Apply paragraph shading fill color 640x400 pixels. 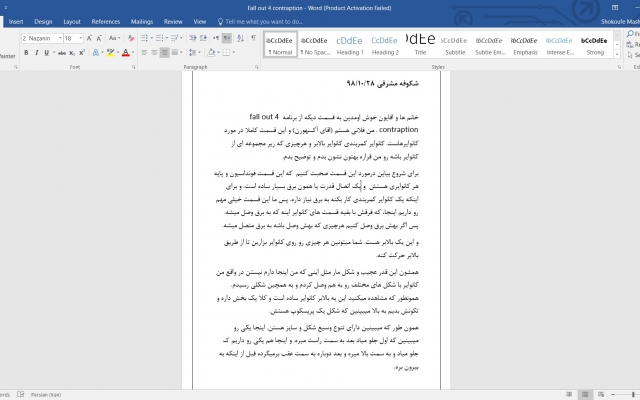pos(211,53)
